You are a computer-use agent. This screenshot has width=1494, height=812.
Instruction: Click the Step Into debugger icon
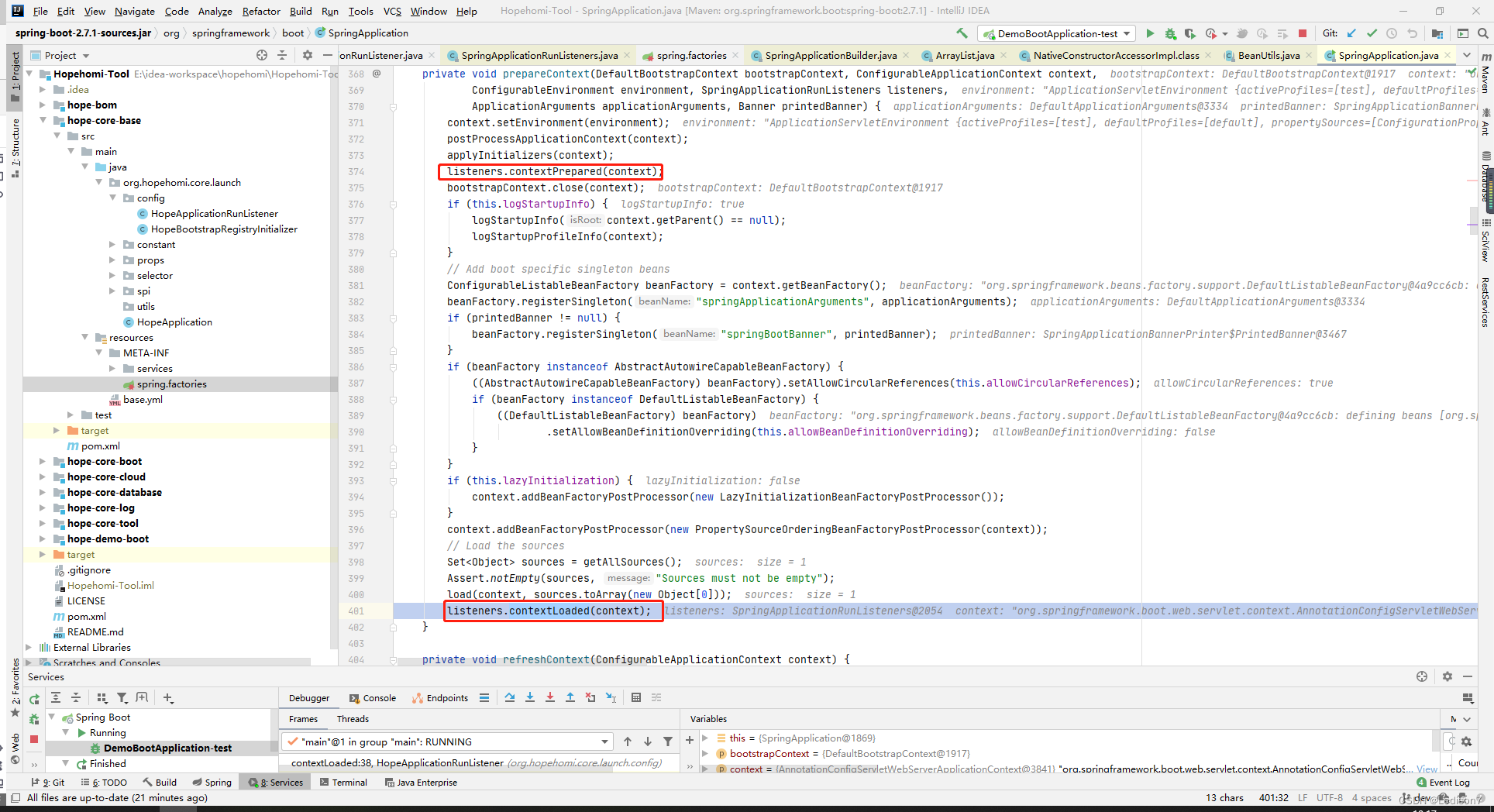530,697
